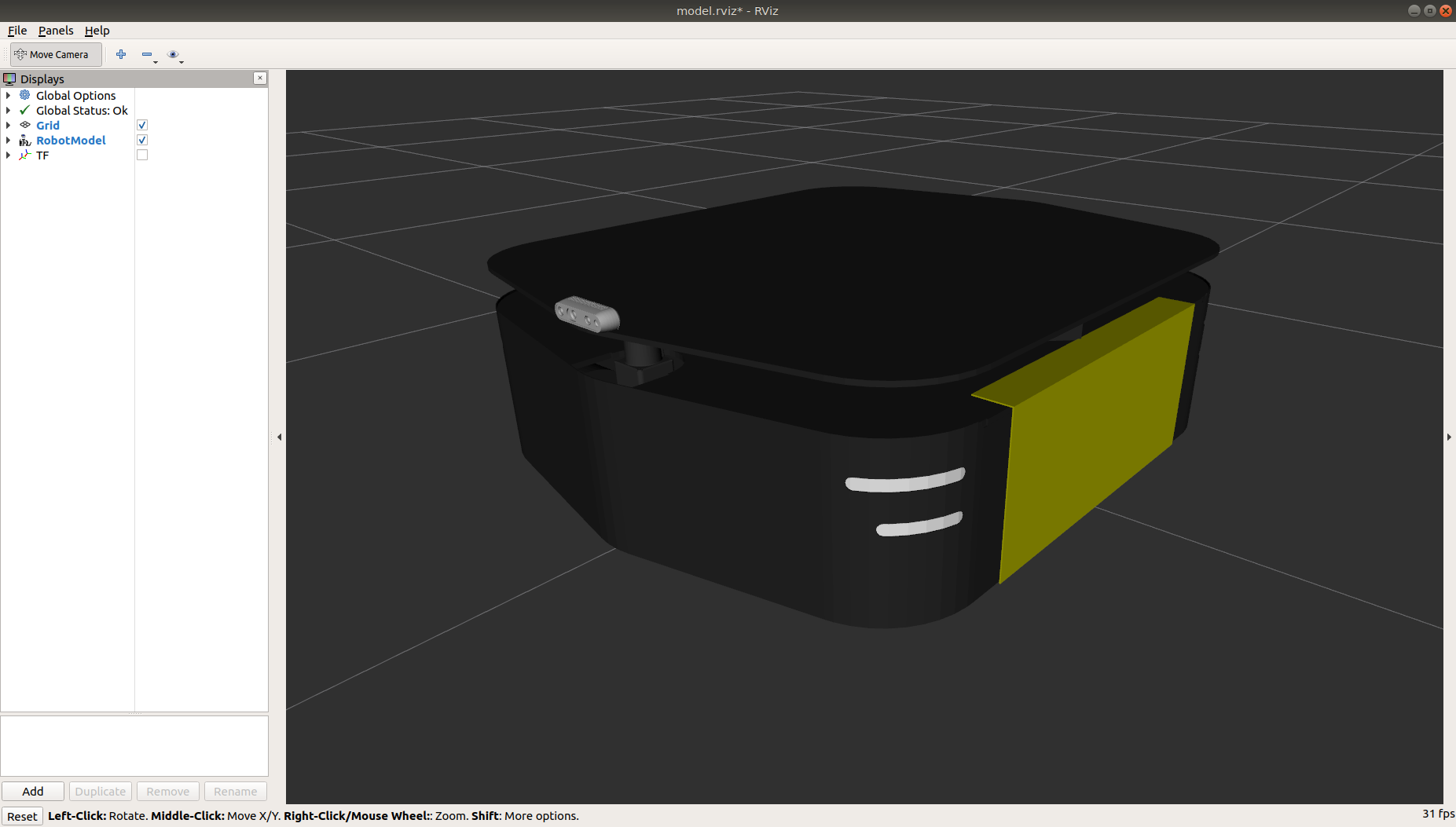Uncheck the Grid display checkbox
The image size is (1456, 827).
(x=142, y=126)
